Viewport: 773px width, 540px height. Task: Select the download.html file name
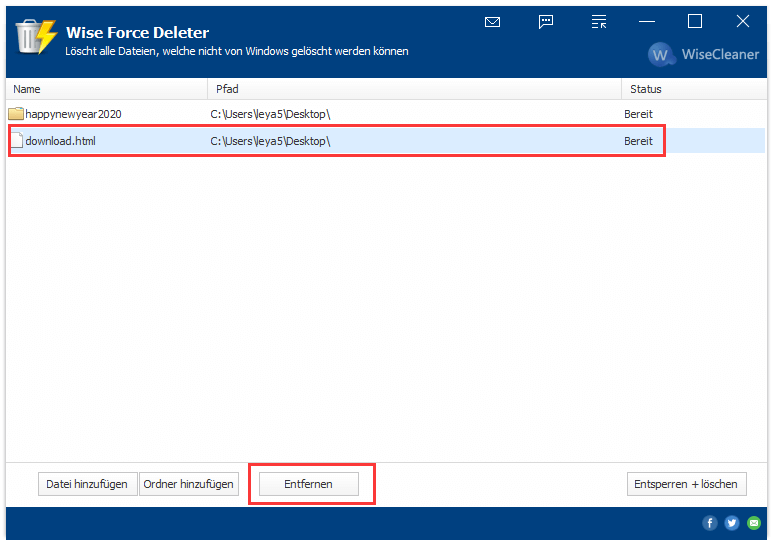click(61, 141)
